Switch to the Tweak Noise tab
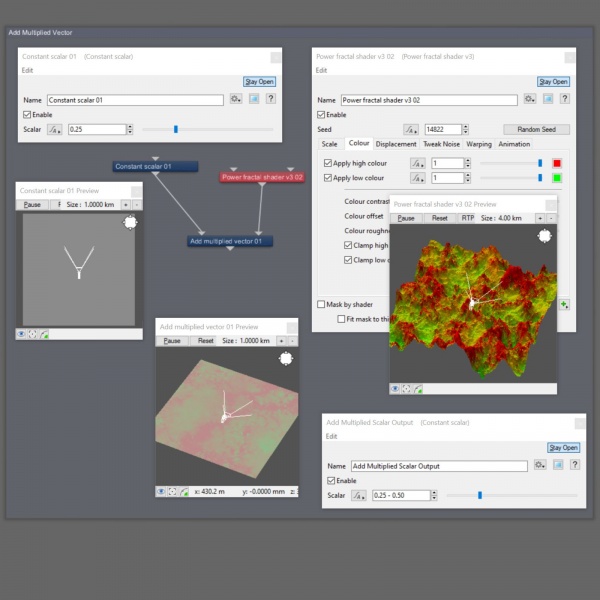This screenshot has height=600, width=600. (441, 144)
